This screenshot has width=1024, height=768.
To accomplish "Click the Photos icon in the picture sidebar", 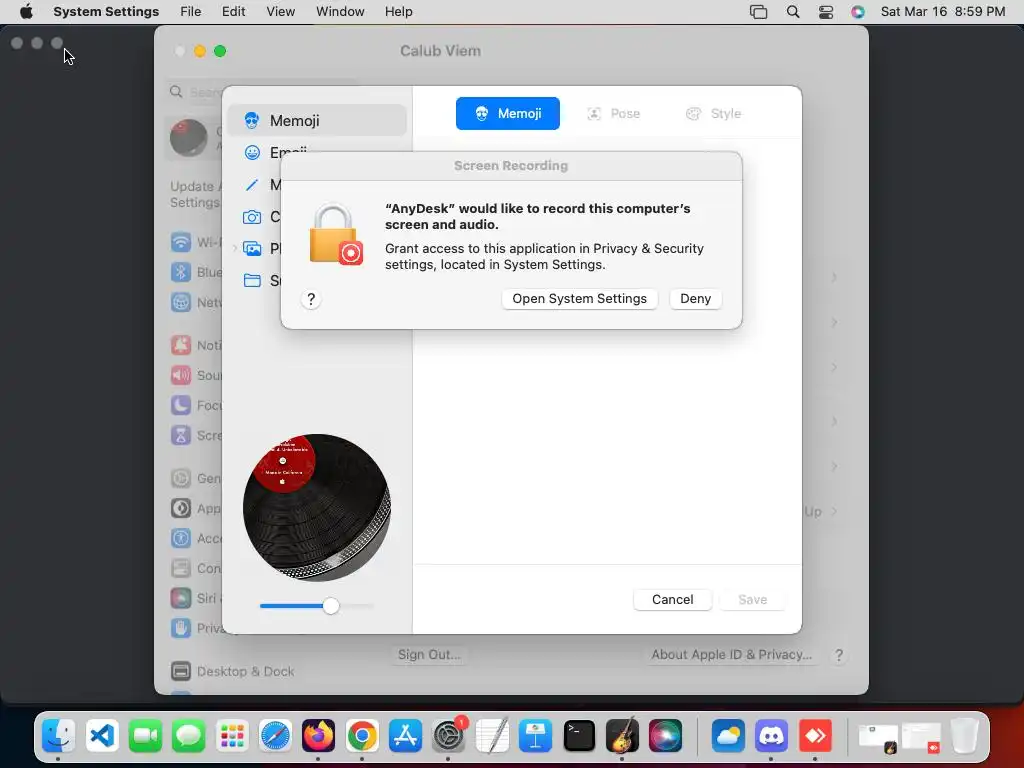I will pyautogui.click(x=252, y=249).
